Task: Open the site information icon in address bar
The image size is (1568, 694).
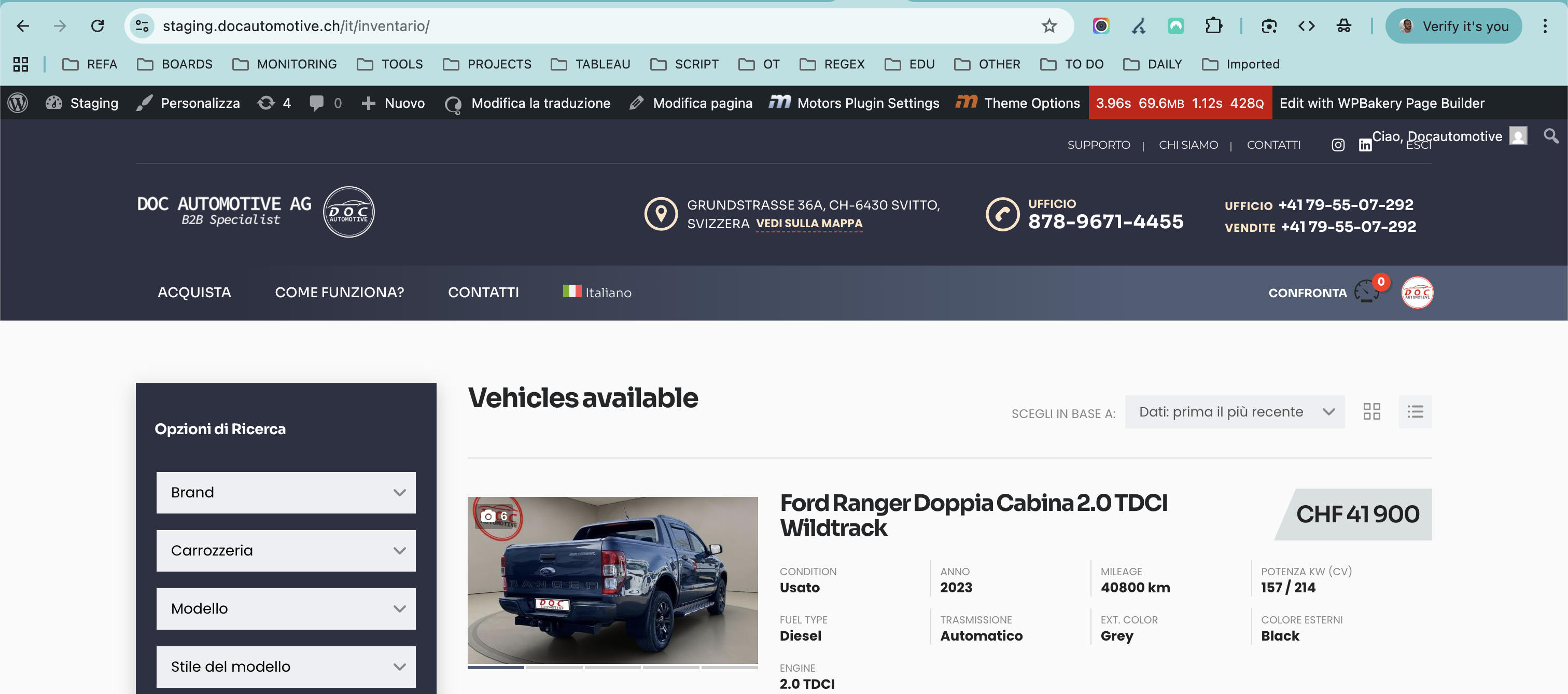Action: pyautogui.click(x=143, y=26)
